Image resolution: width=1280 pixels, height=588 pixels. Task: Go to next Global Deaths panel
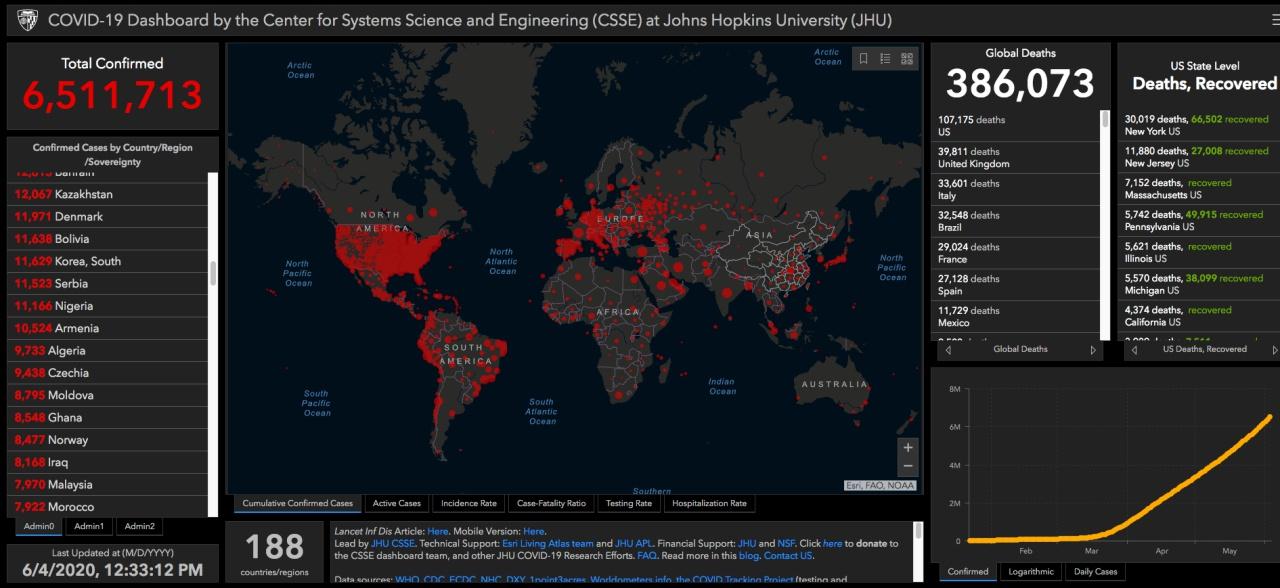[x=1093, y=350]
